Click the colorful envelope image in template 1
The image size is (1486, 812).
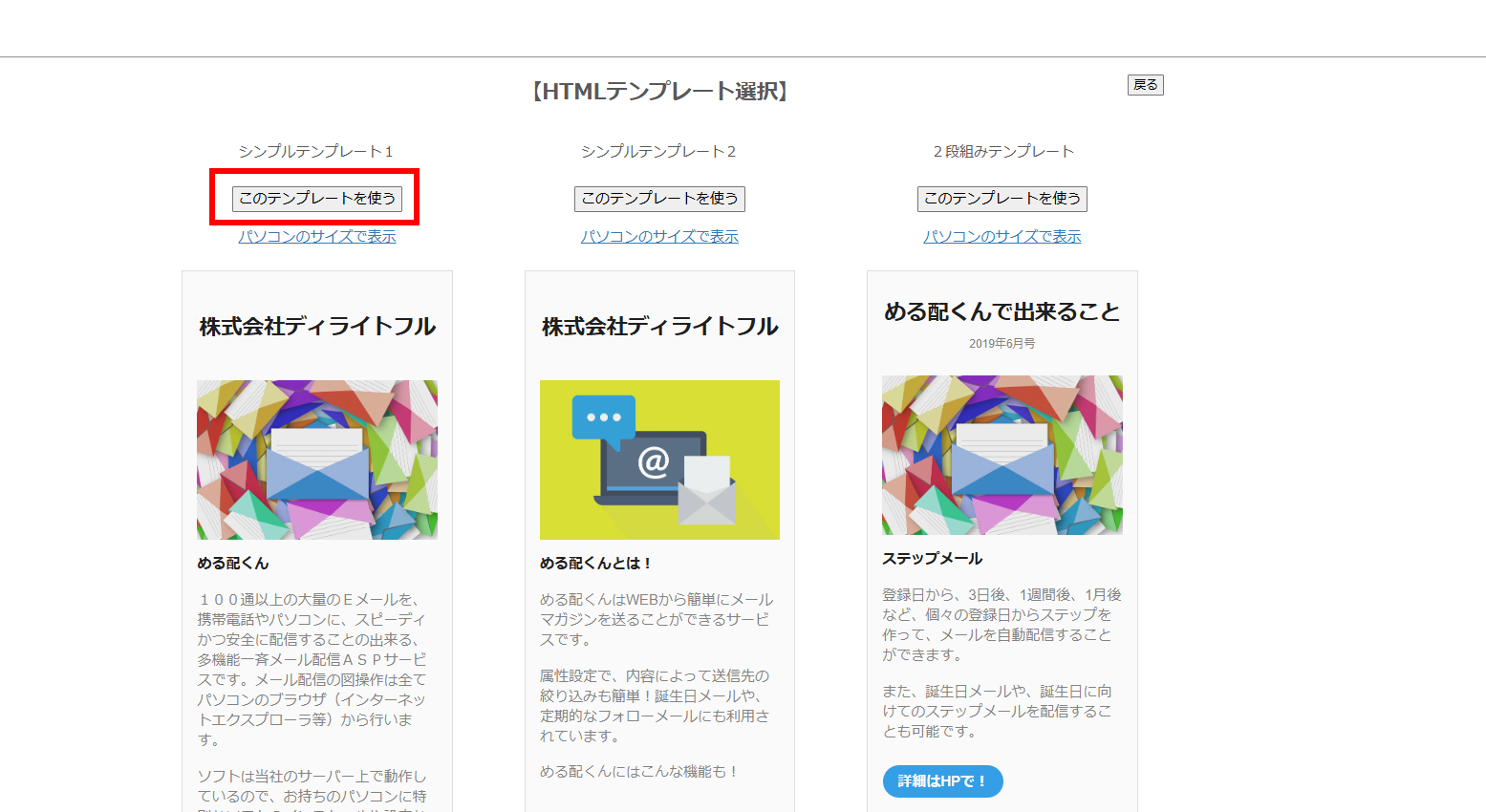pos(317,459)
